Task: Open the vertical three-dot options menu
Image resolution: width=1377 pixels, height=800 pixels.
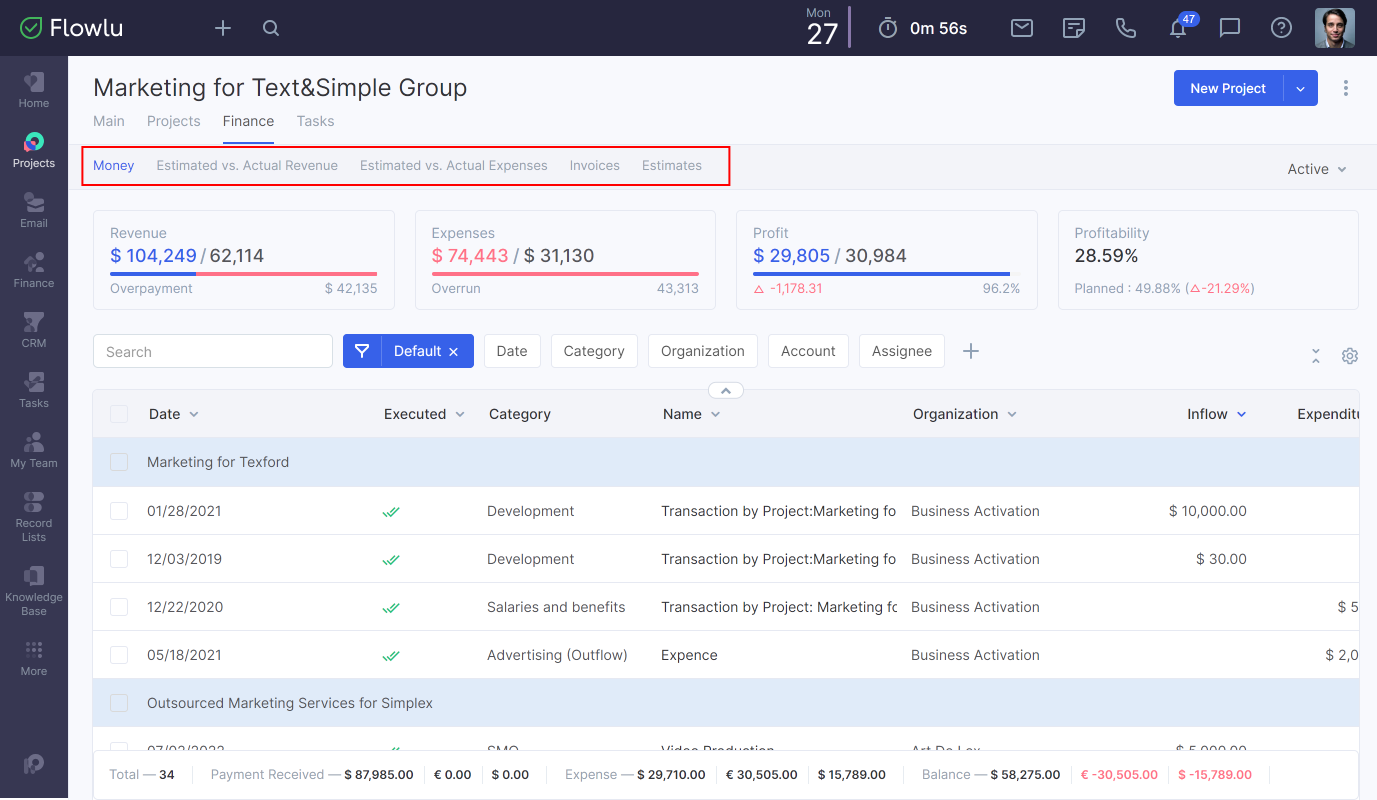Action: [1346, 88]
